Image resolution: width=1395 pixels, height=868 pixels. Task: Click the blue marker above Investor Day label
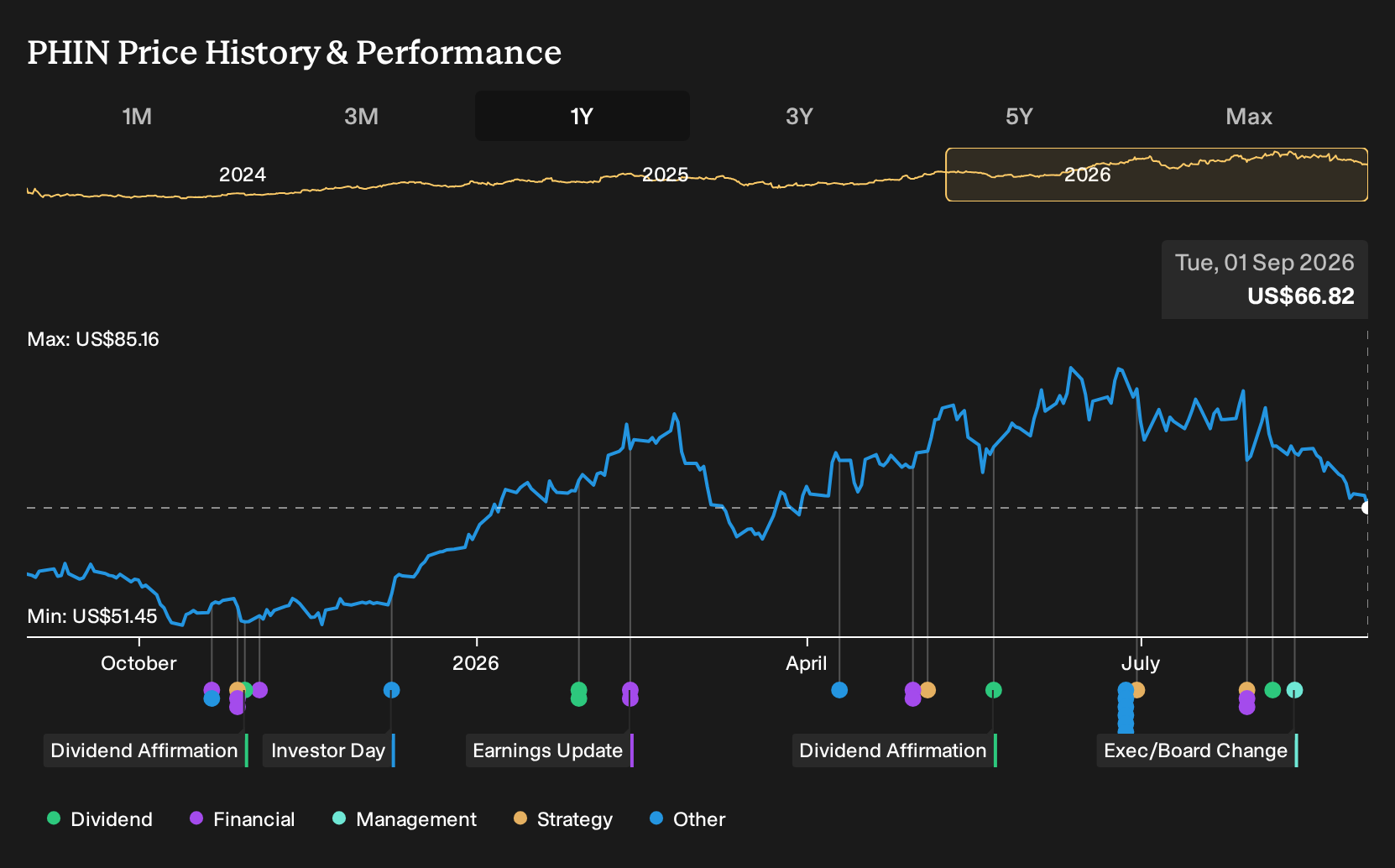coord(391,690)
